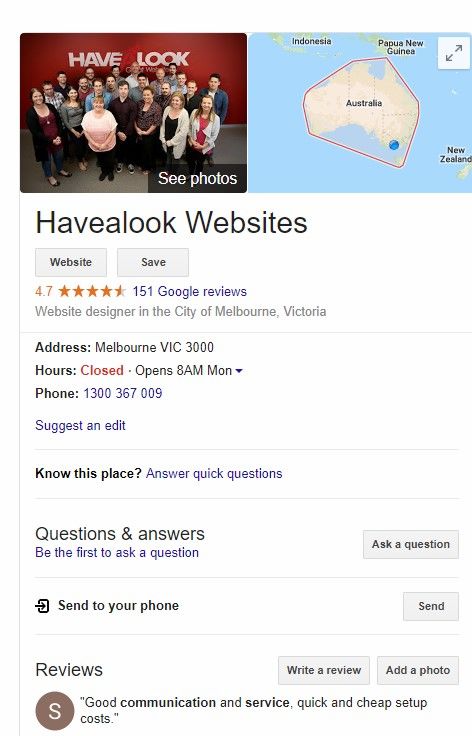Screen dimensions: 472x736
Task: Click Be the first to ask a question
Action: click(117, 552)
